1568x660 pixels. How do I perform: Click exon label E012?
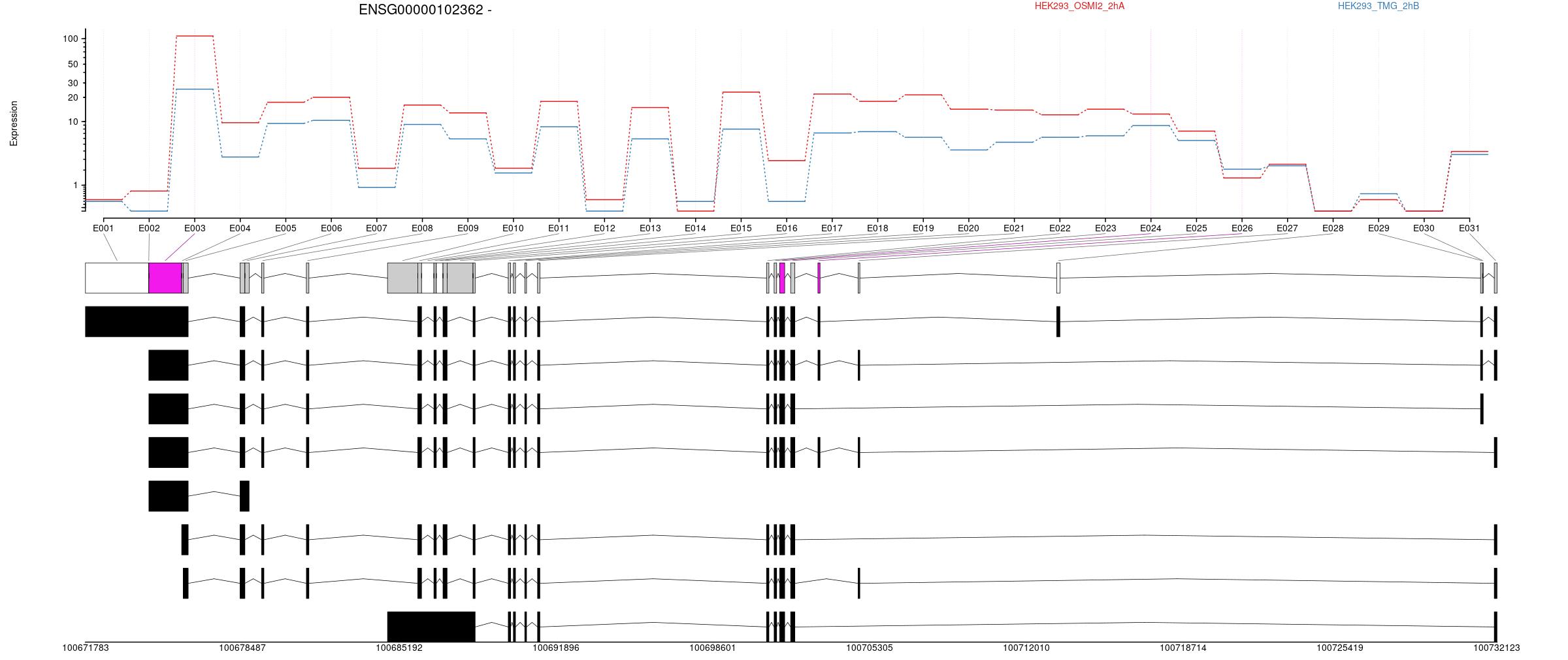(604, 228)
